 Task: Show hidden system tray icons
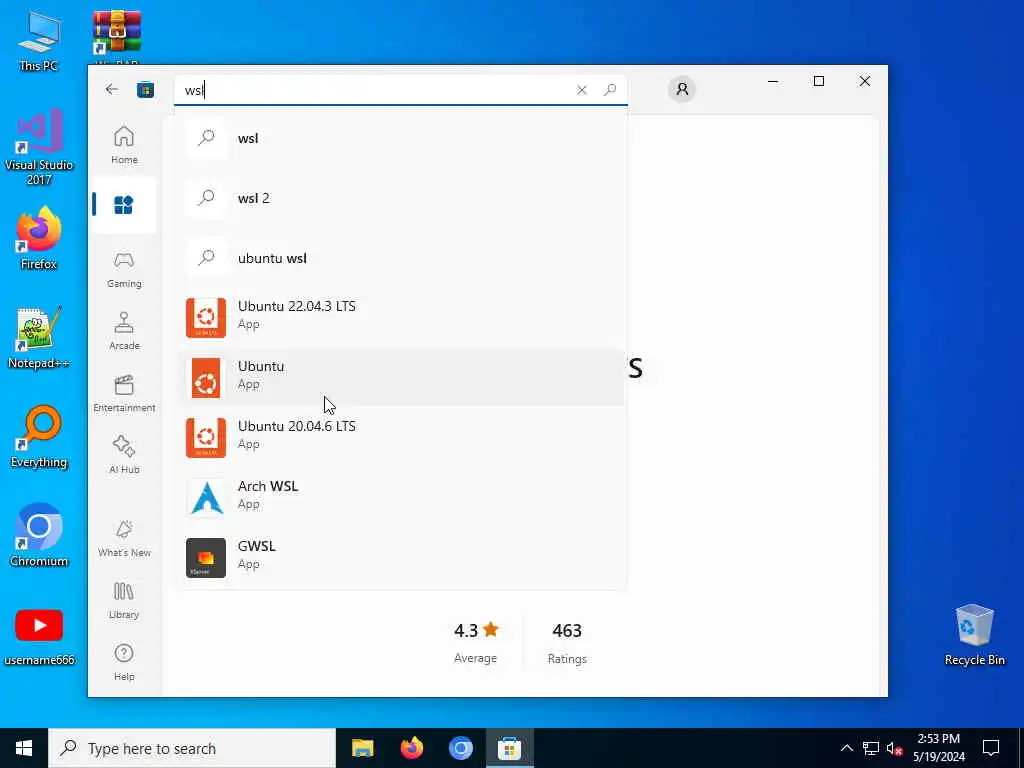pos(846,748)
